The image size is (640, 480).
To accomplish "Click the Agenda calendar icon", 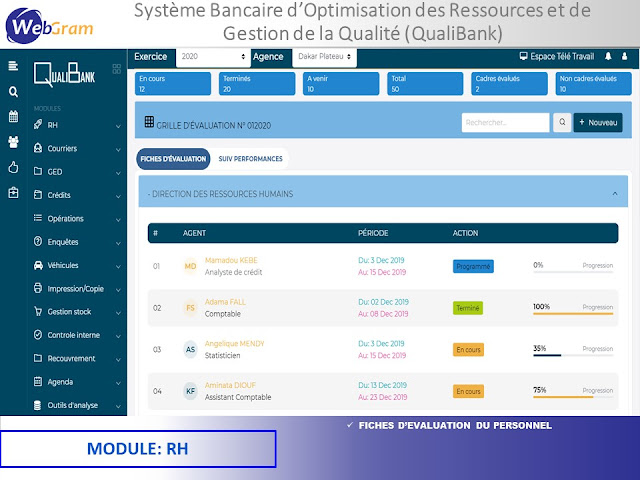I will pyautogui.click(x=38, y=382).
